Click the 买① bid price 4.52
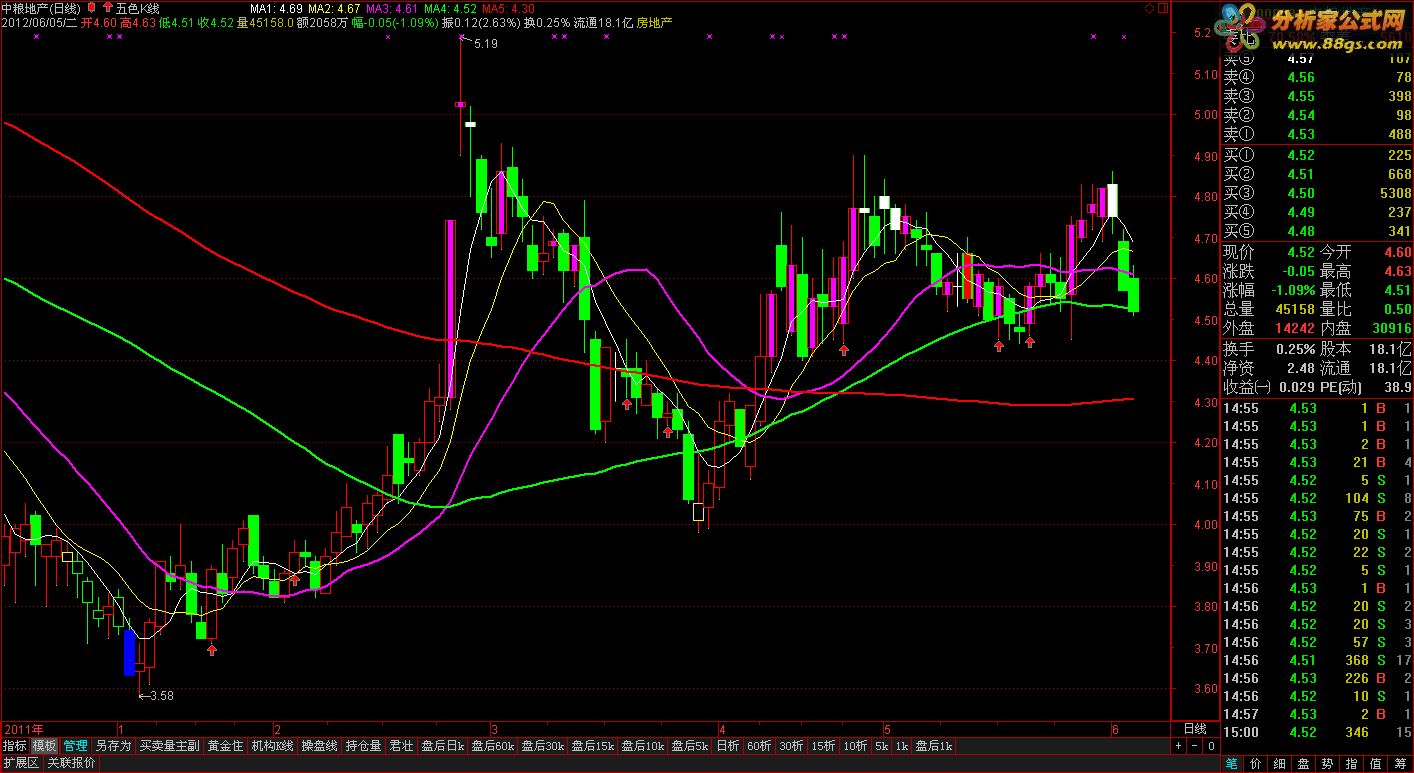This screenshot has height=773, width=1414. [1301, 155]
